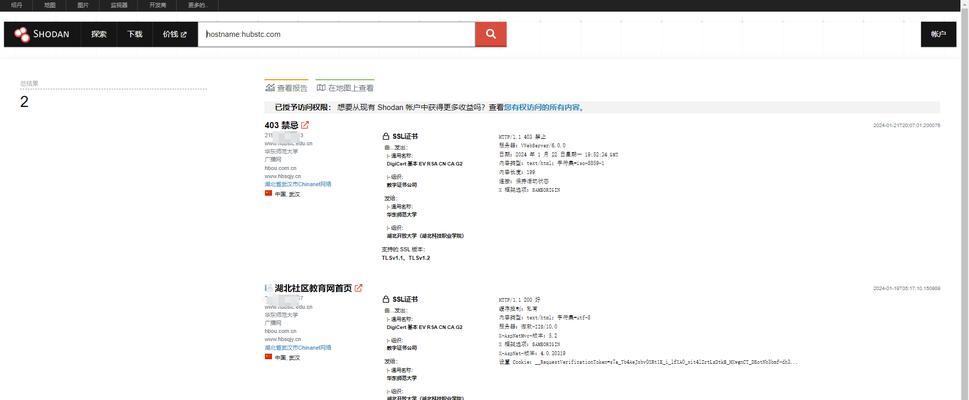969x400 pixels.
Task: Open the 监视器 item in the top black bar
Action: [119, 5]
